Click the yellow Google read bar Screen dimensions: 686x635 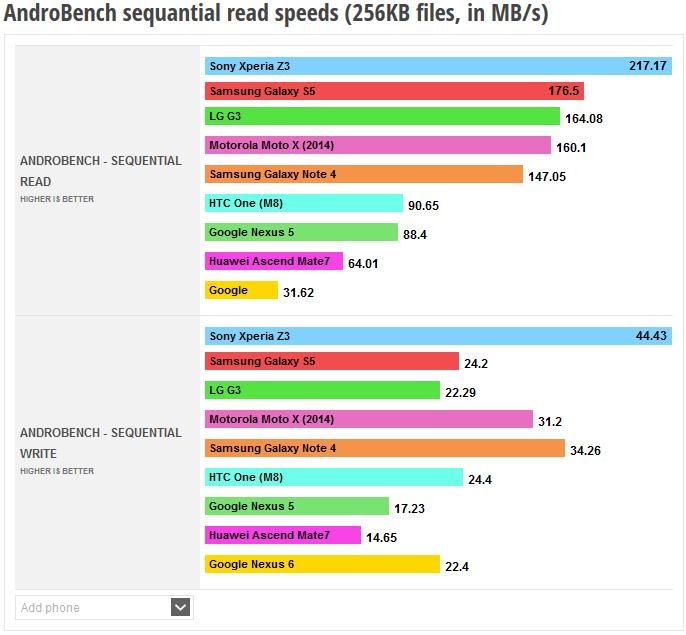point(241,290)
